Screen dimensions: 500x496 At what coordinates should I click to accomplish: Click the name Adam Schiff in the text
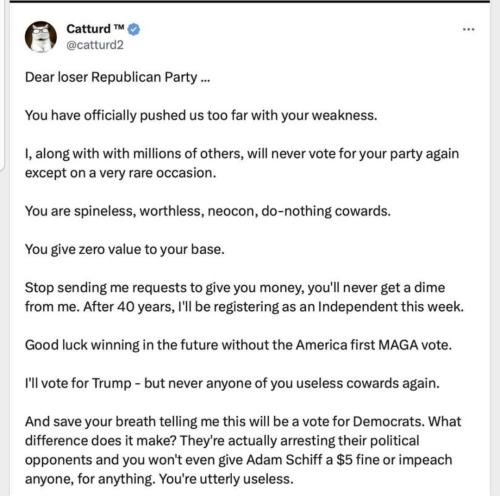pos(285,460)
